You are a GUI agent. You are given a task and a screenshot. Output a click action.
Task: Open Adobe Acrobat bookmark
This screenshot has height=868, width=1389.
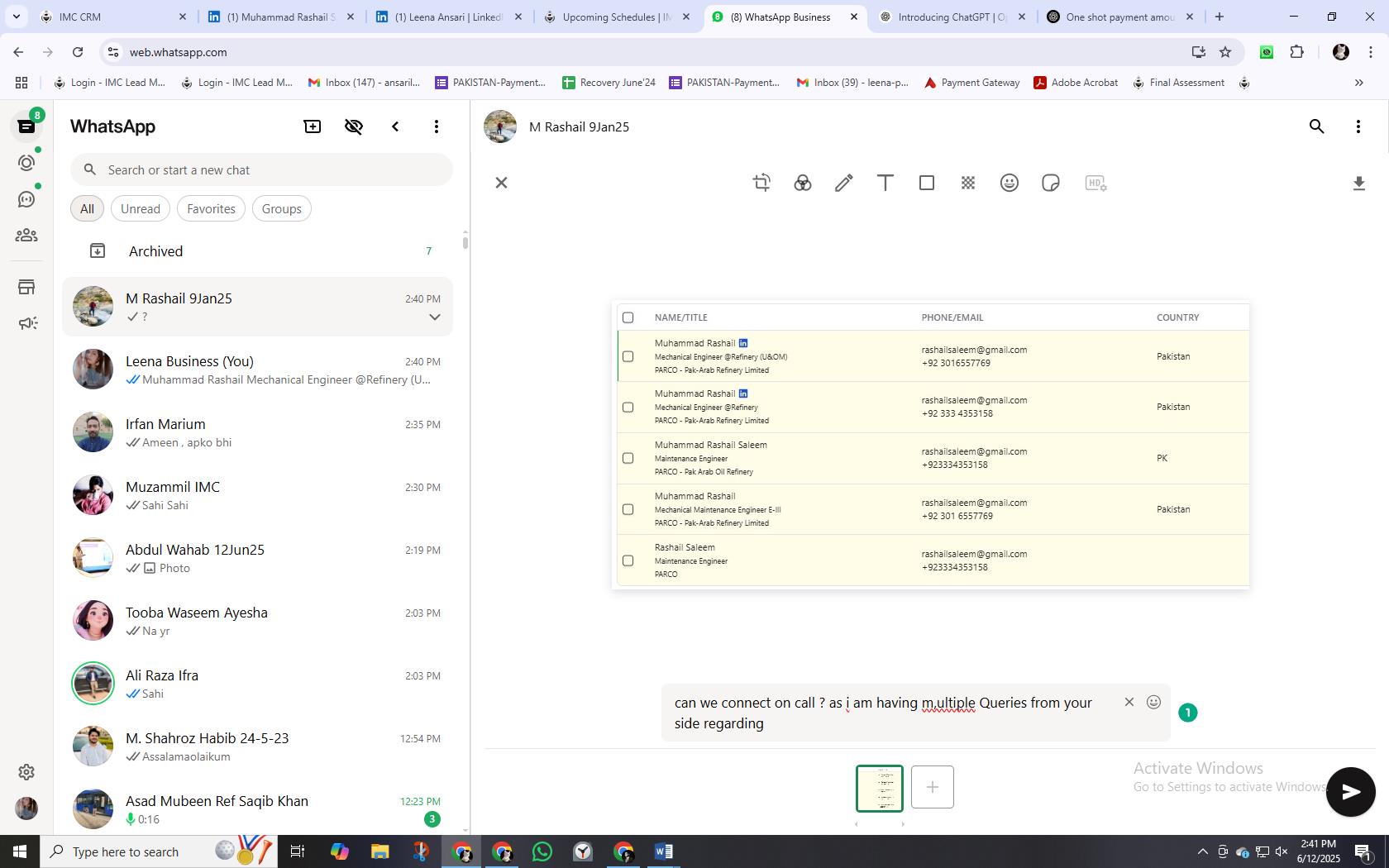[x=1076, y=83]
